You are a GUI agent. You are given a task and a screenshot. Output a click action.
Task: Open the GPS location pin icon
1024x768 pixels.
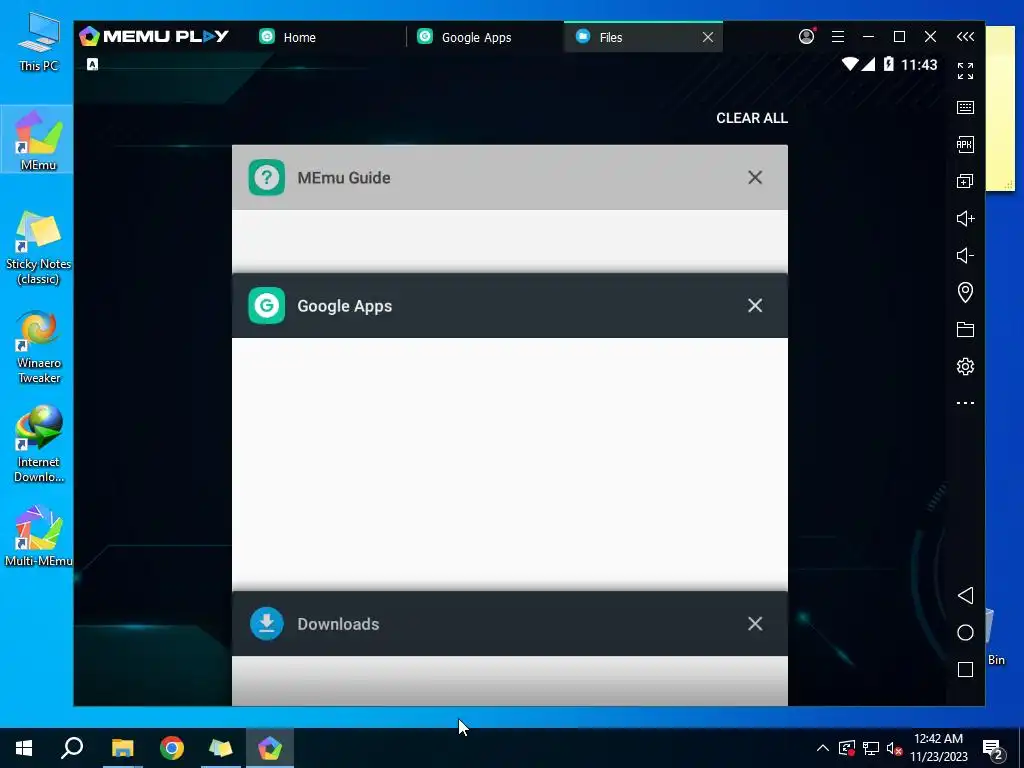[x=965, y=292]
